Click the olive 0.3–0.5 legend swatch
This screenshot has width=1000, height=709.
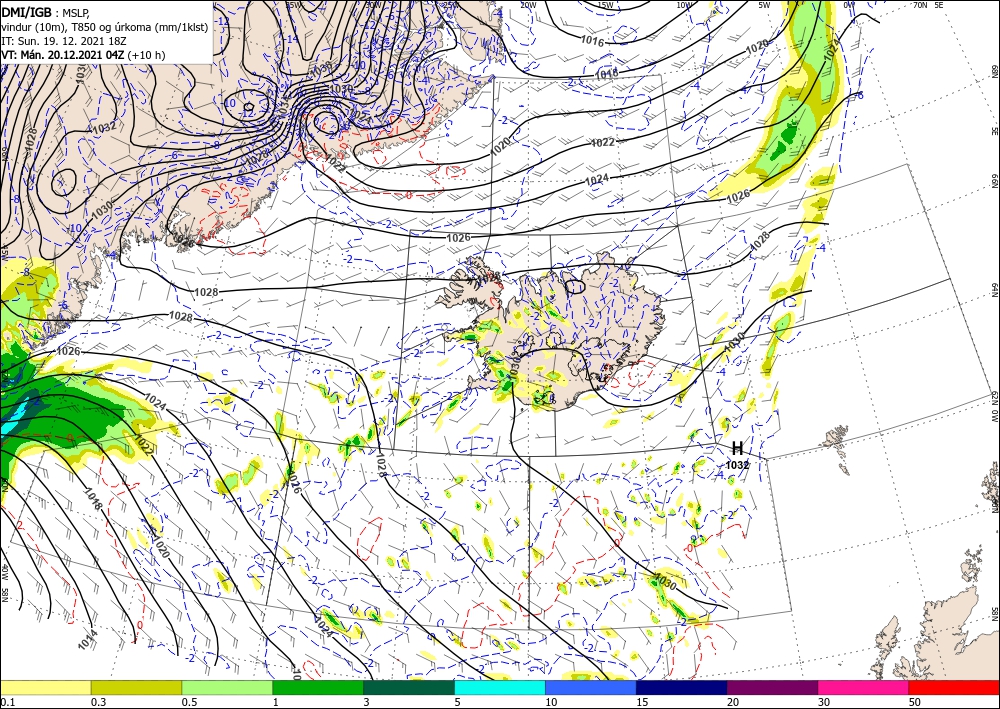136,687
